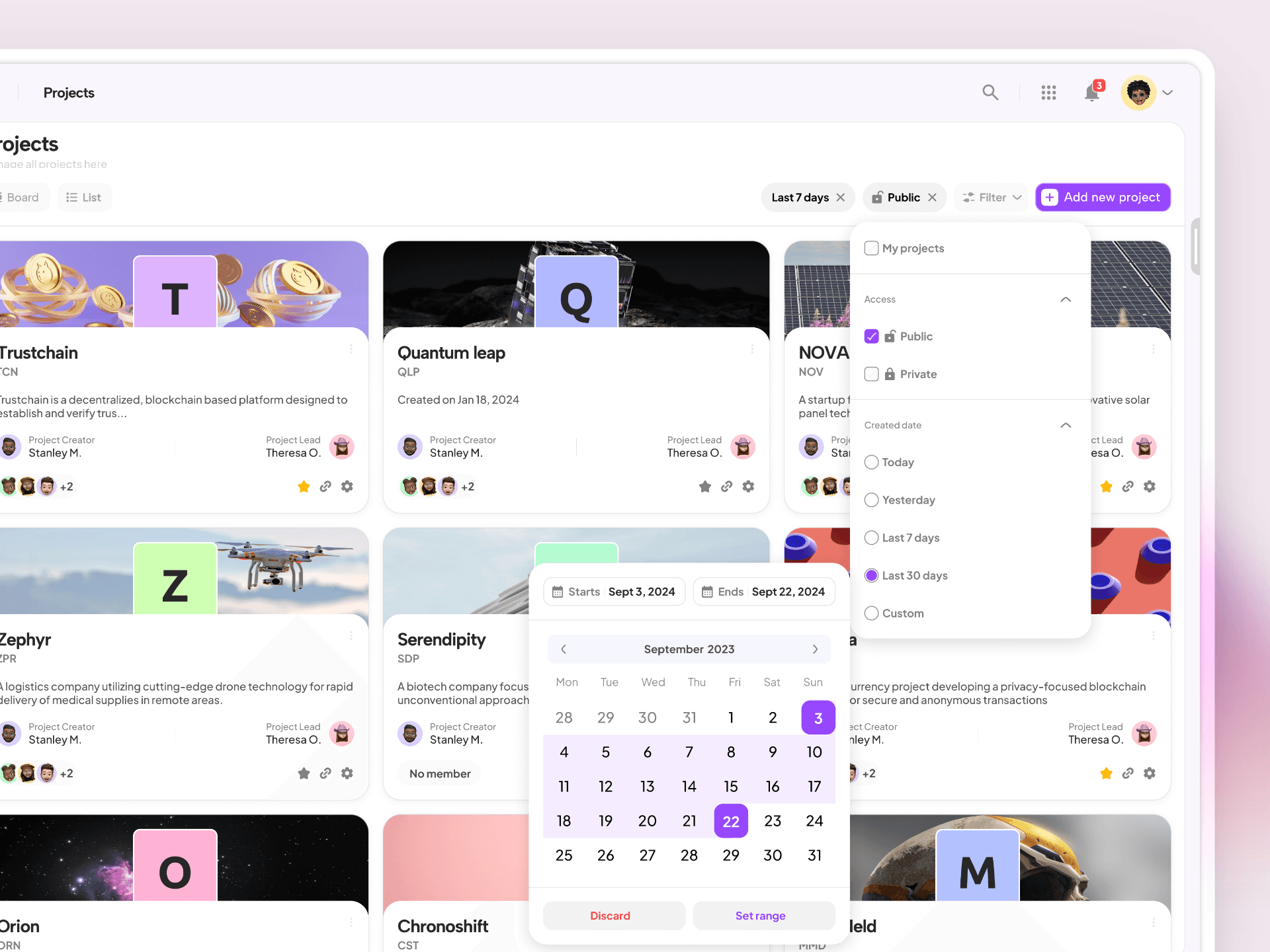
Task: Open the apps grid icon
Action: point(1048,93)
